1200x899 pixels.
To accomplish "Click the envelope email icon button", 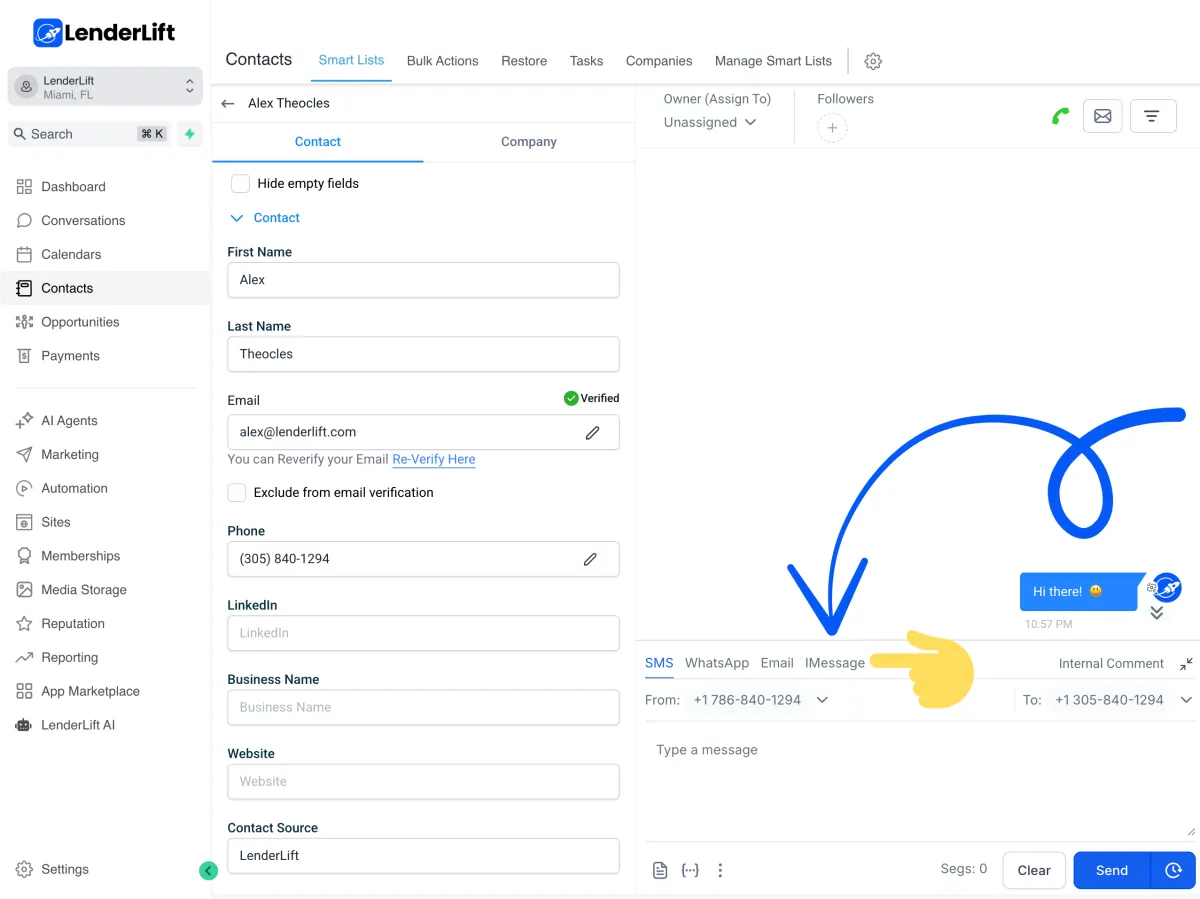I will 1102,116.
